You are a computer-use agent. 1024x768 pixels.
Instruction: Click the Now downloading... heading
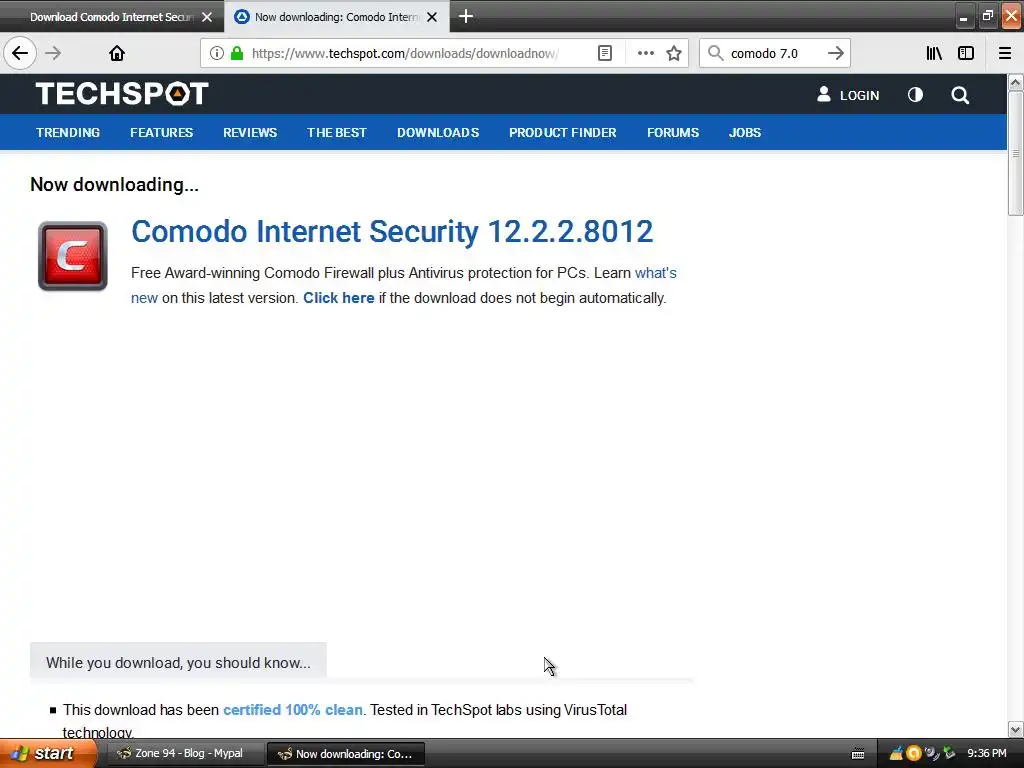[x=114, y=185]
